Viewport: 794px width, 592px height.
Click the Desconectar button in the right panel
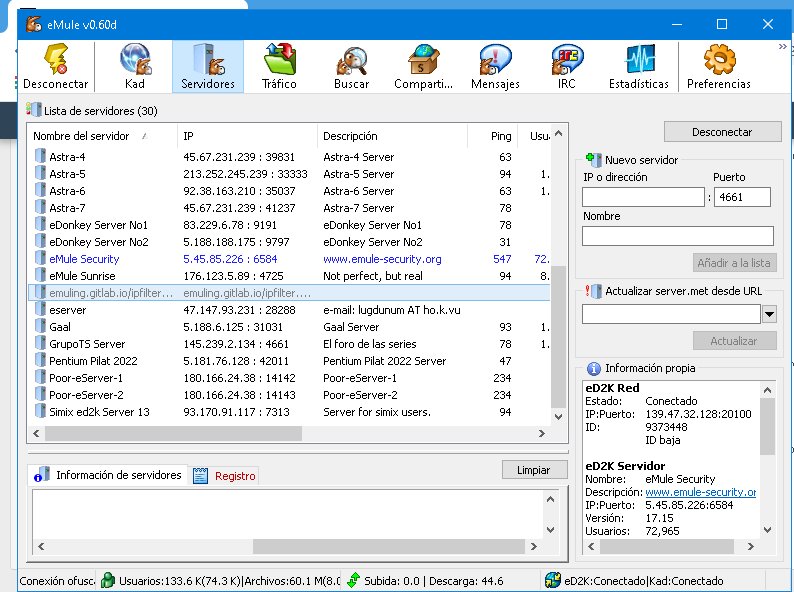pyautogui.click(x=723, y=132)
